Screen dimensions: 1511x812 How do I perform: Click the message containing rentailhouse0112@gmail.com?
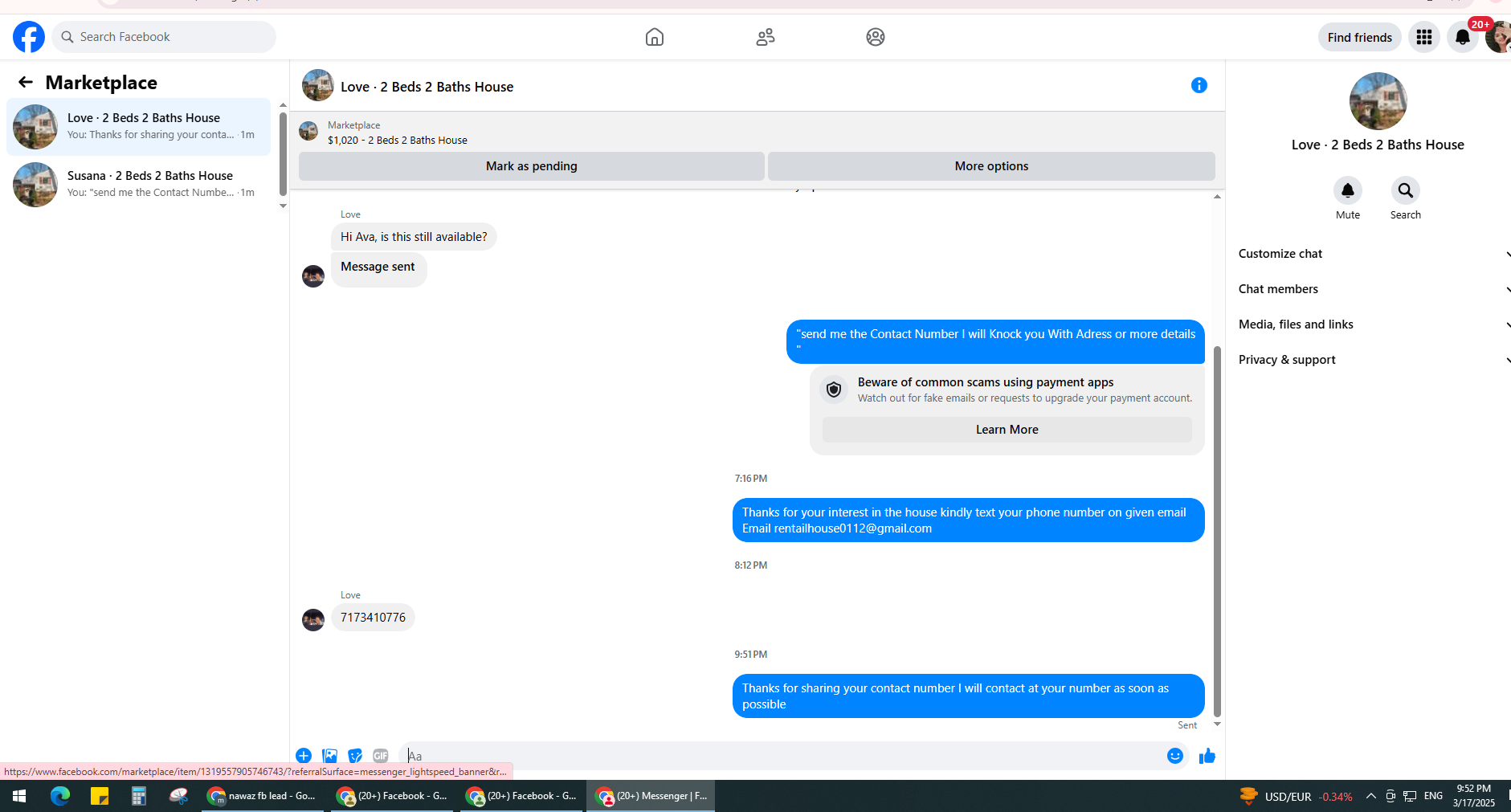[x=968, y=520]
